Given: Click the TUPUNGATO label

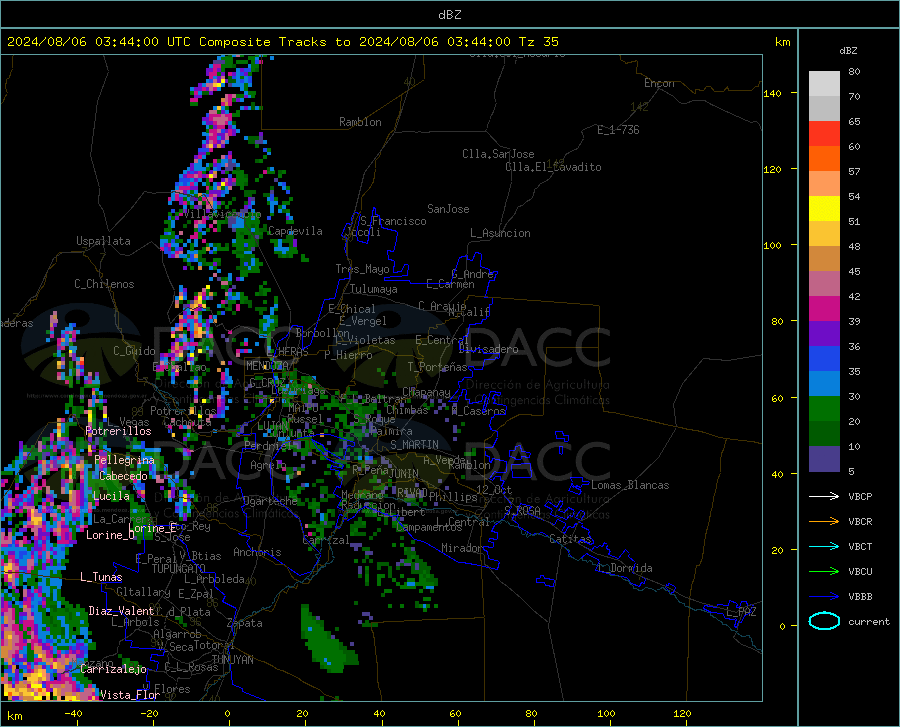Looking at the screenshot, I should 179,569.
